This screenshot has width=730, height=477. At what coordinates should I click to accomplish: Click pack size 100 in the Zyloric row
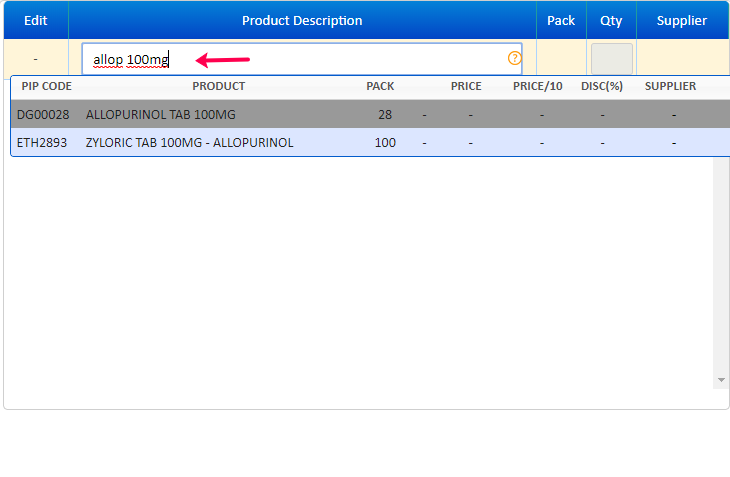click(385, 143)
